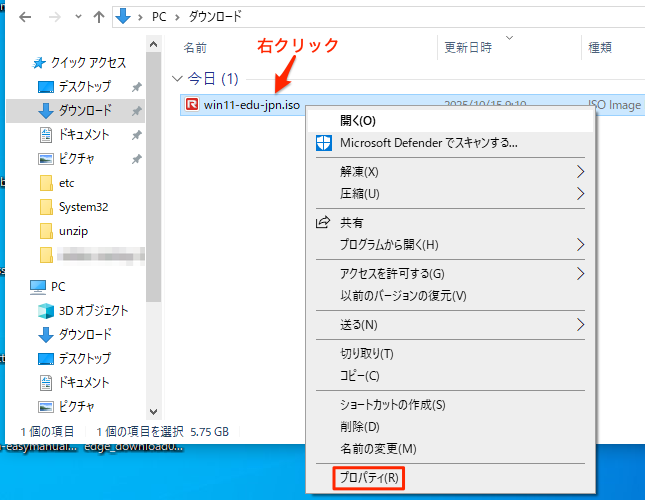Click the up arrow navigation button

(x=98, y=17)
